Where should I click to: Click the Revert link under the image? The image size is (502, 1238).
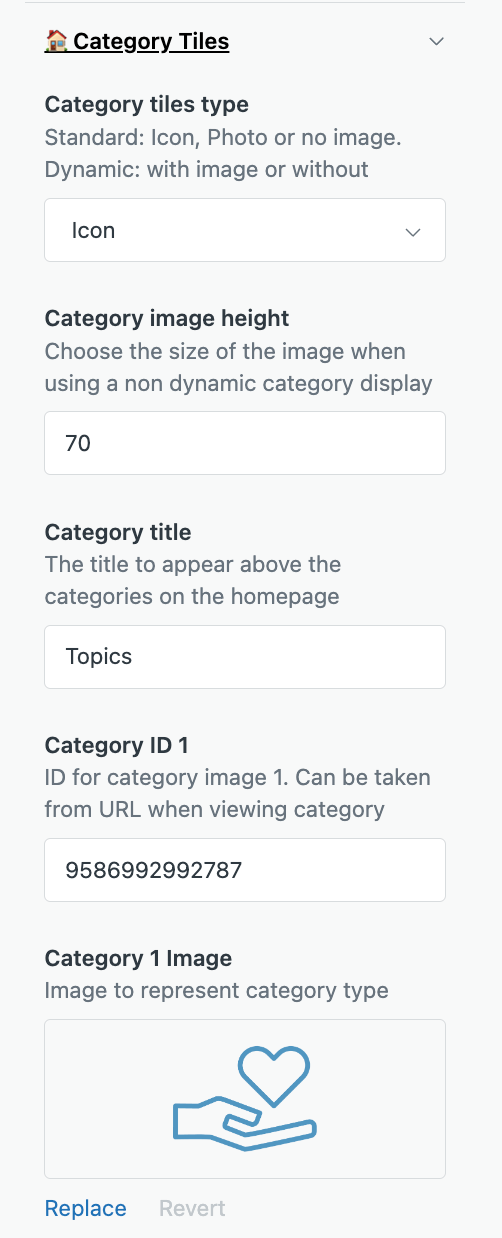192,1208
